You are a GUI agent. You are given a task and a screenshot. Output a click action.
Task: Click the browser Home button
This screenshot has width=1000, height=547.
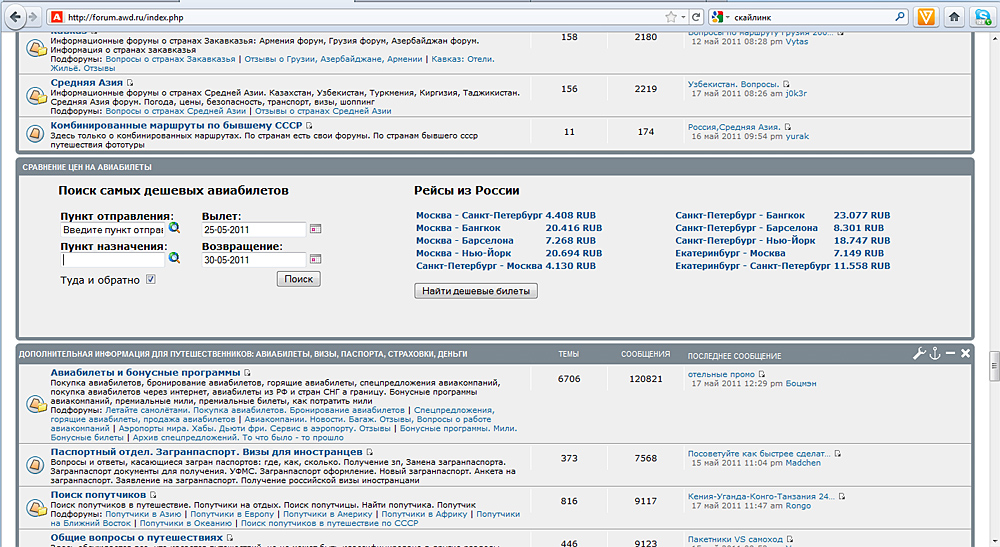(x=955, y=17)
